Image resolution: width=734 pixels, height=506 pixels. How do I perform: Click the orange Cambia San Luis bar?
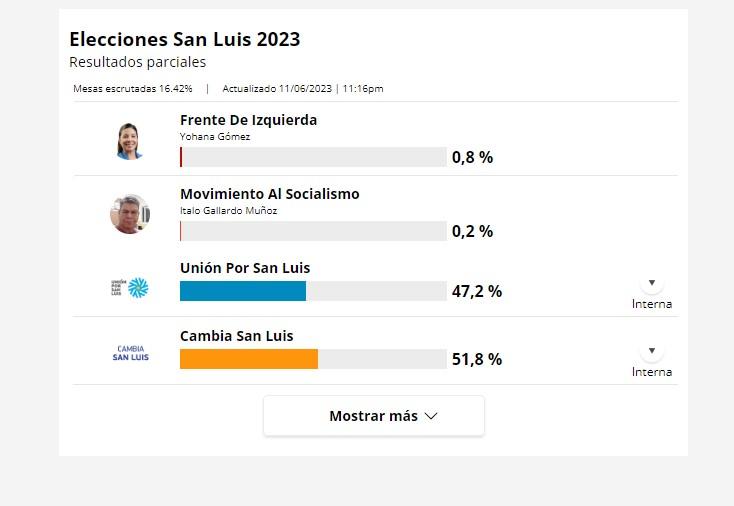pos(249,359)
